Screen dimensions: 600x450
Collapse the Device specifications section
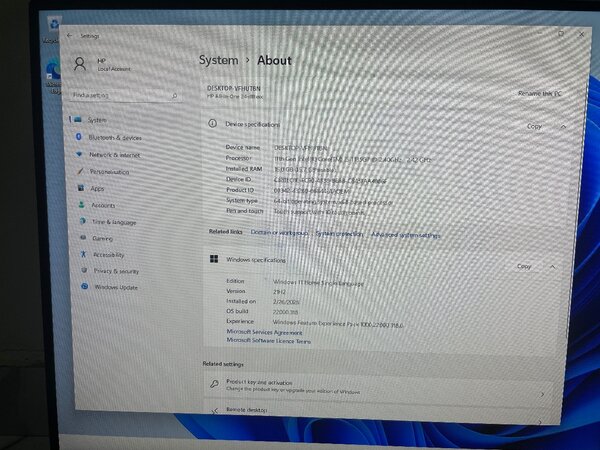click(x=563, y=126)
